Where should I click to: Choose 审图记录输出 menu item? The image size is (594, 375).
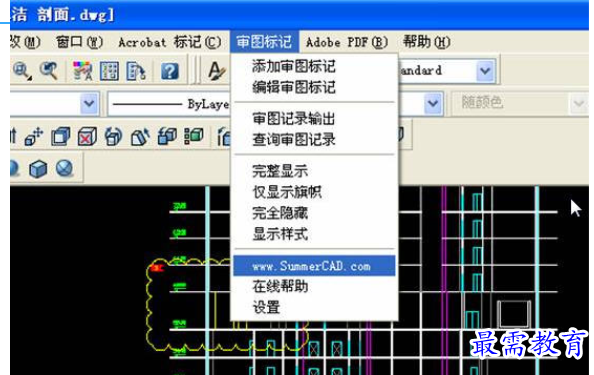294,119
